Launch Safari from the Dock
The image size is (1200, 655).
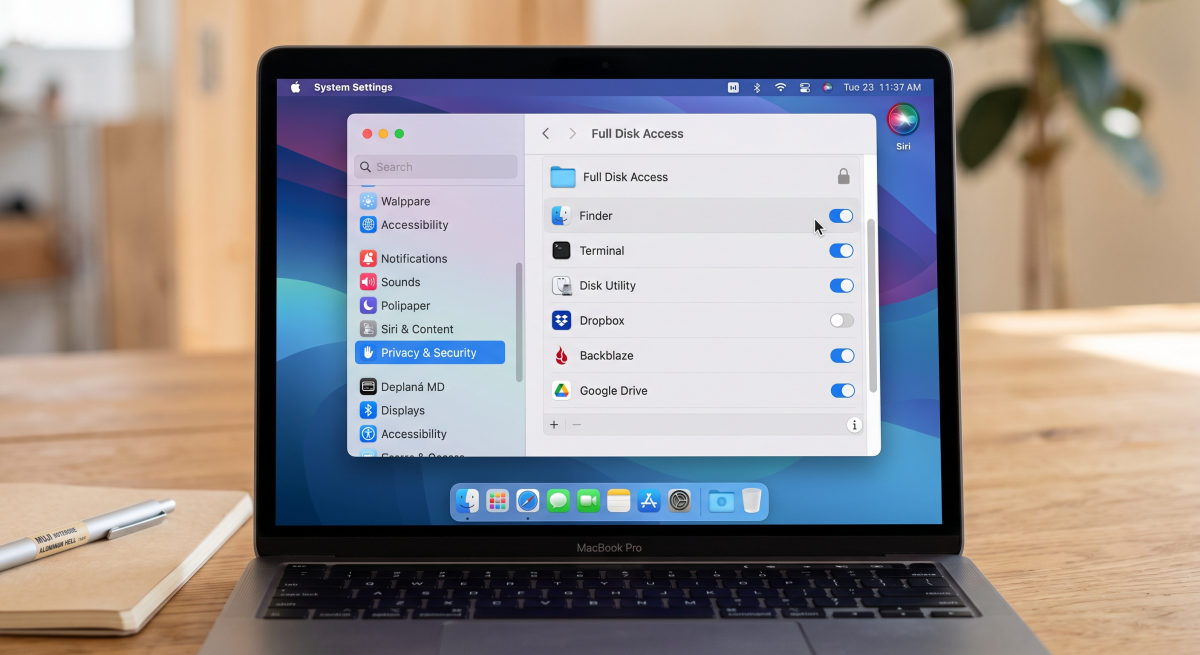coord(528,501)
